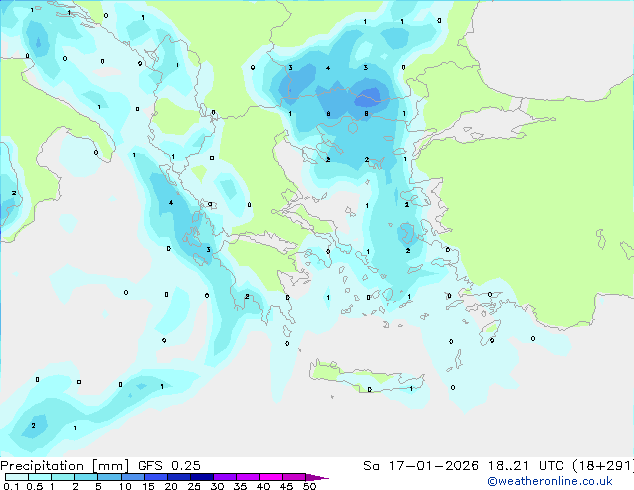634x490 pixels.
Task: Click the '18..21 UTC' time label
Action: (525, 466)
